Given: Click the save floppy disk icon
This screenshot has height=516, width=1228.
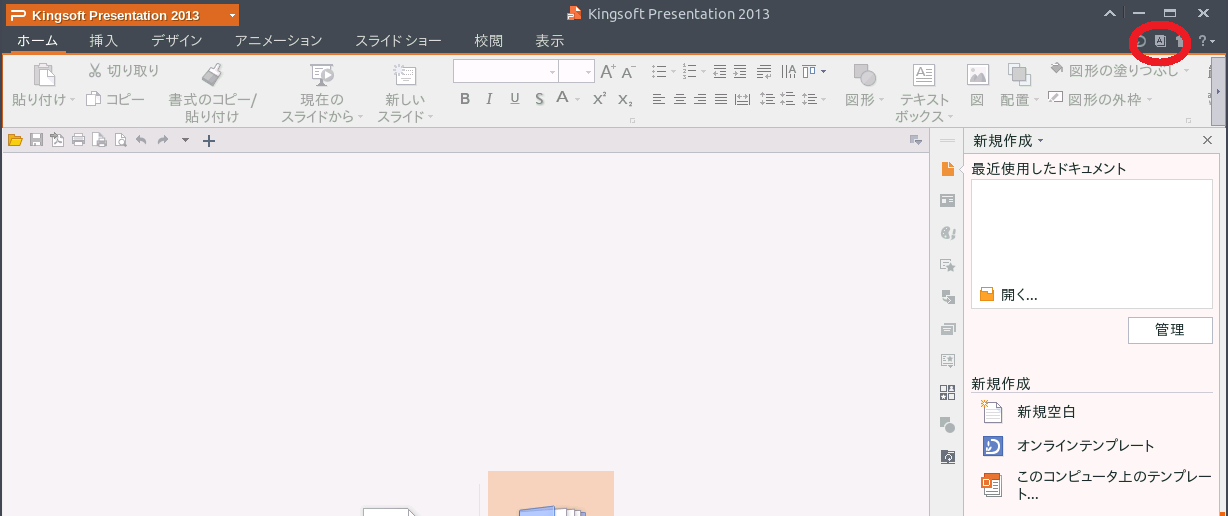Looking at the screenshot, I should click(36, 140).
